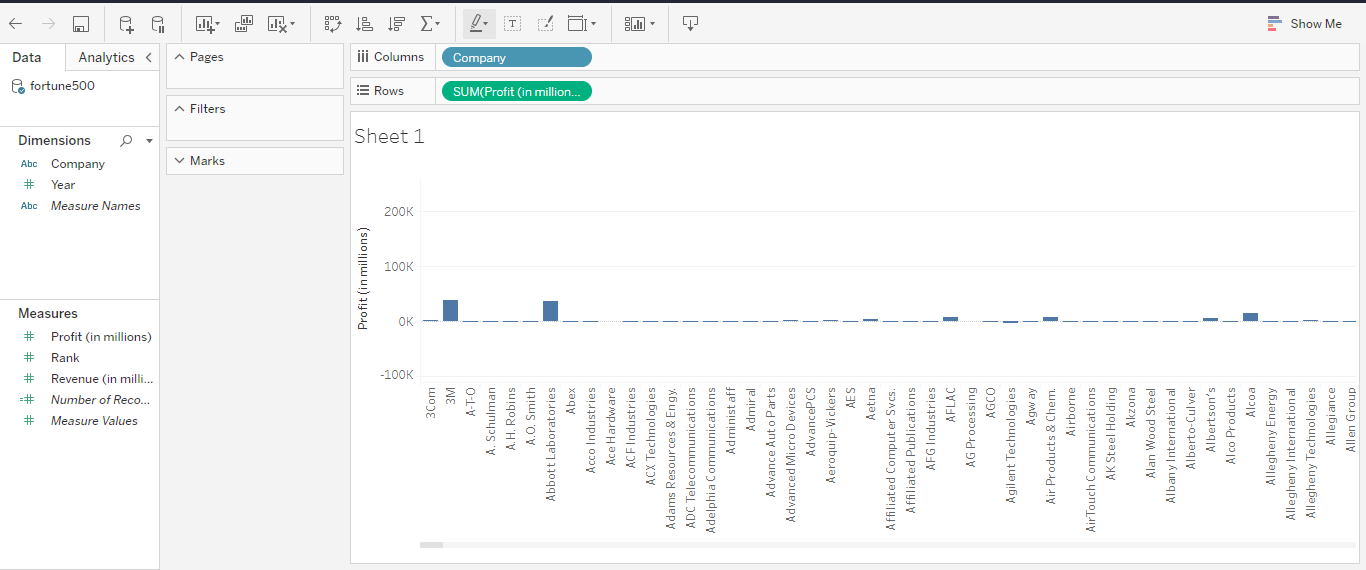This screenshot has height=570, width=1366.
Task: Sort bars ascending
Action: 365,24
